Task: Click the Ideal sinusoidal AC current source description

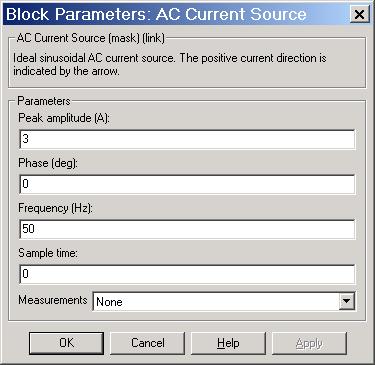Action: click(x=170, y=64)
